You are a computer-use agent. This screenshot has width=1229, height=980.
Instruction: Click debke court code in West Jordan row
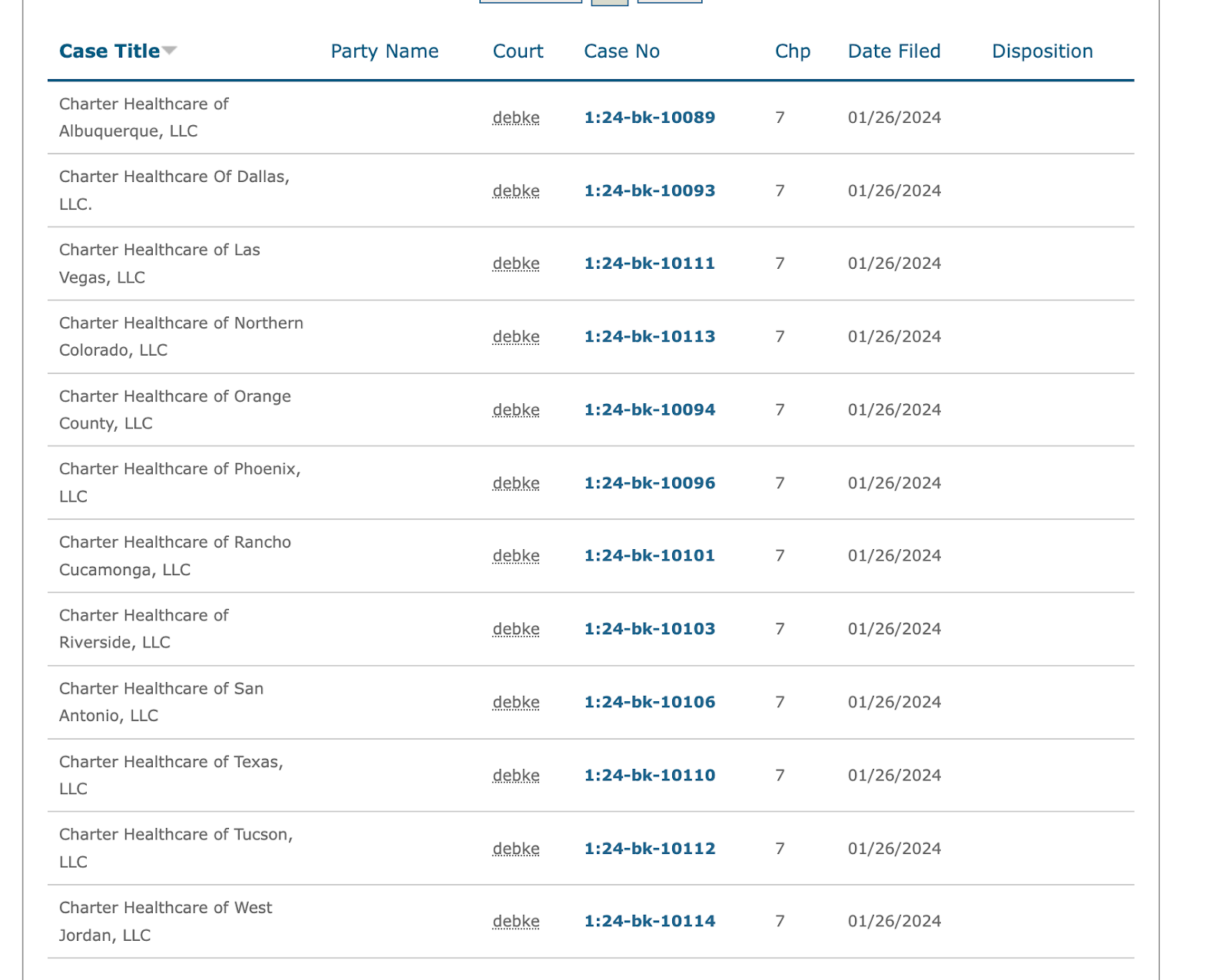[x=516, y=921]
